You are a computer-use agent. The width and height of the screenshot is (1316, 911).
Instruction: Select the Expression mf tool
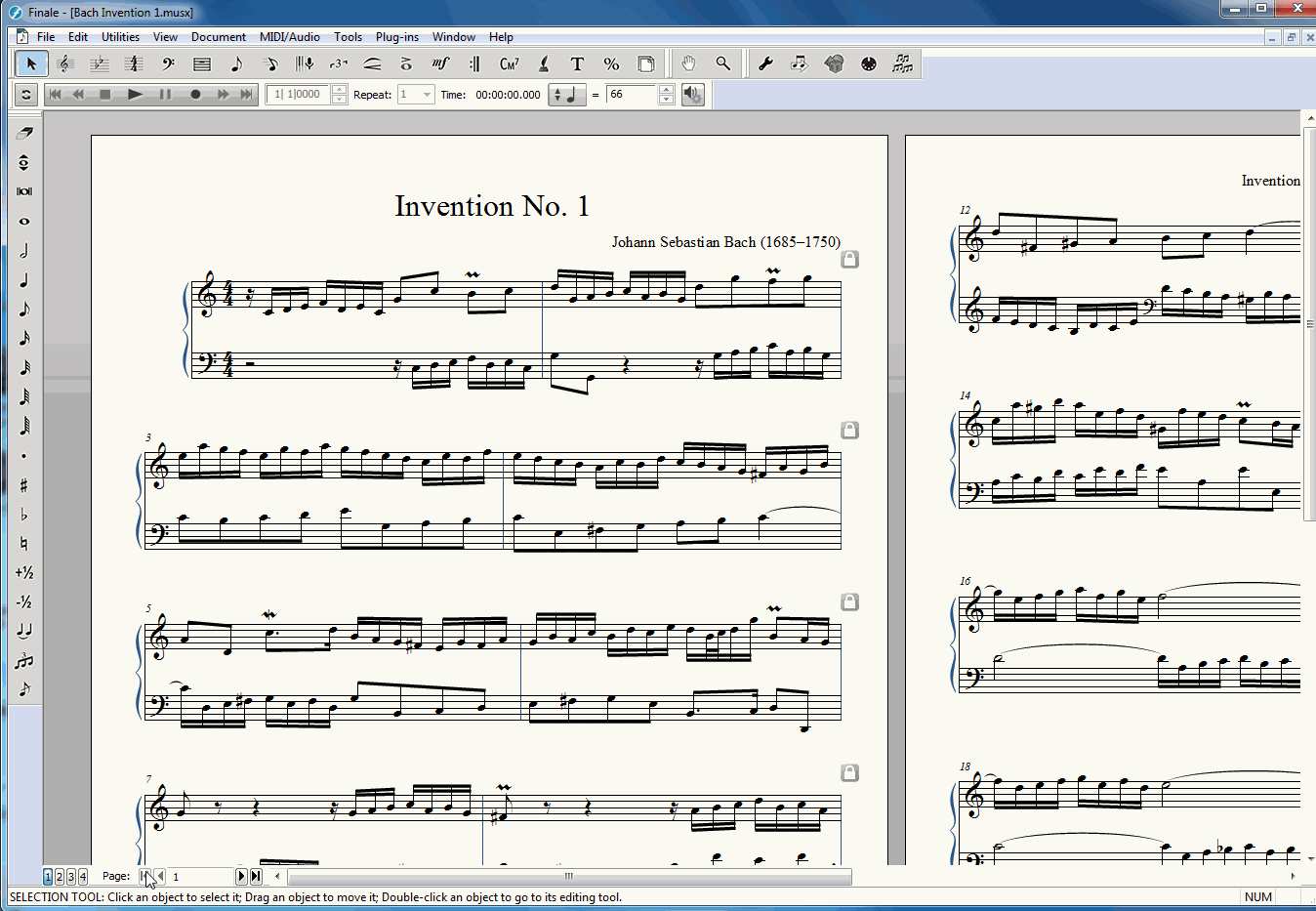point(440,64)
